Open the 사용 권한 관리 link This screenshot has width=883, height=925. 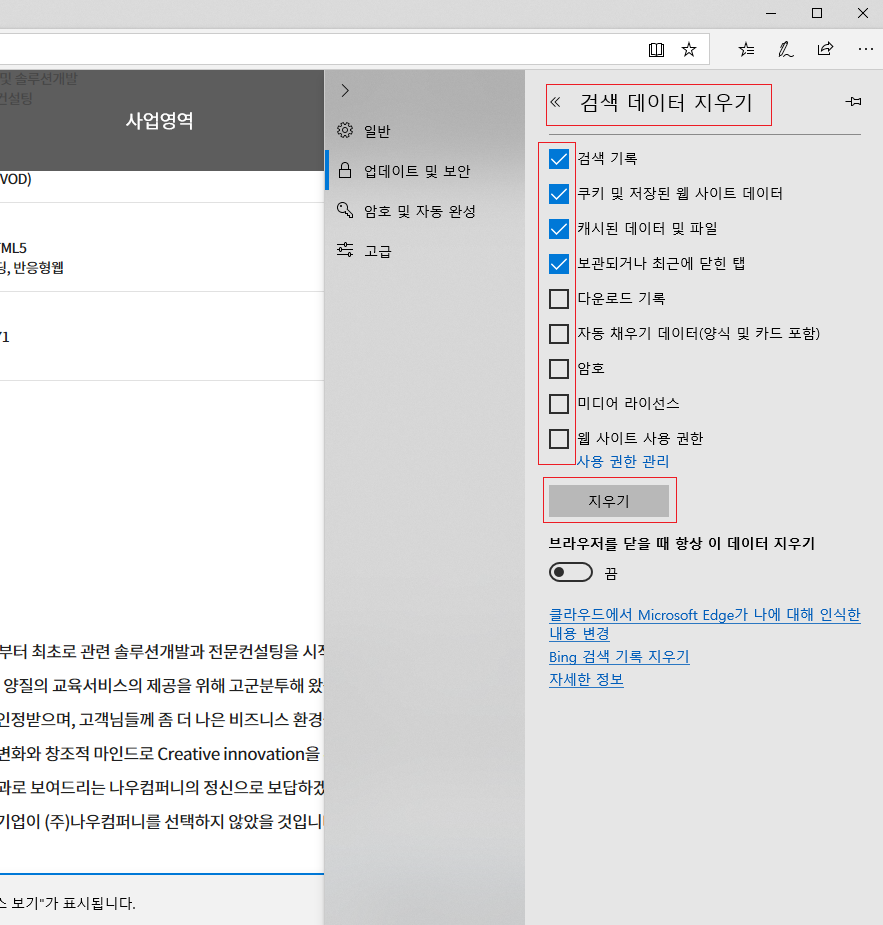coord(623,461)
